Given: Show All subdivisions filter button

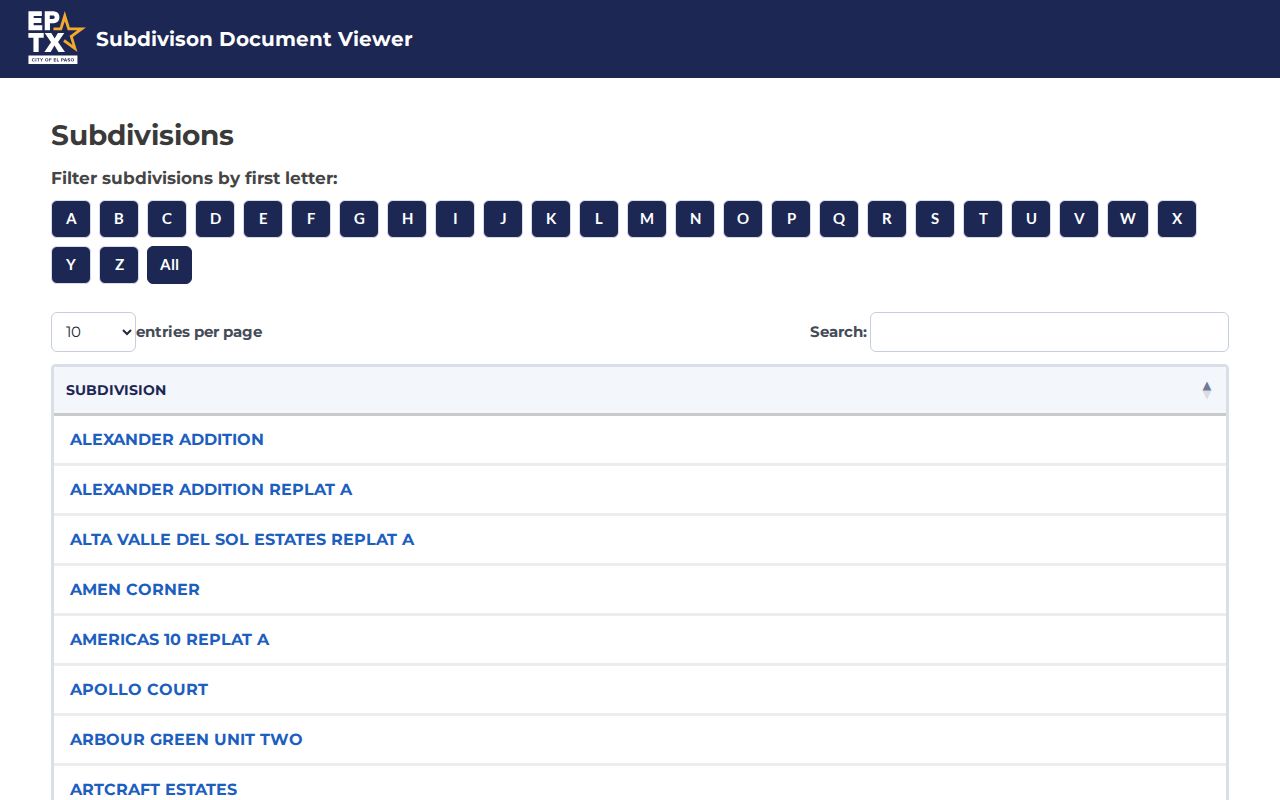Looking at the screenshot, I should [169, 265].
